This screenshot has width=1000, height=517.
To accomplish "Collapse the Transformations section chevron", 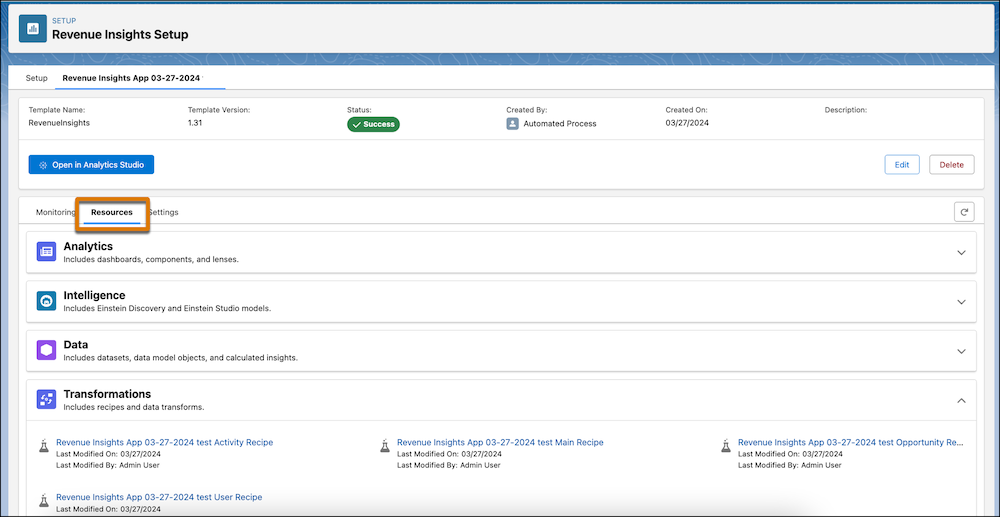I will (962, 400).
